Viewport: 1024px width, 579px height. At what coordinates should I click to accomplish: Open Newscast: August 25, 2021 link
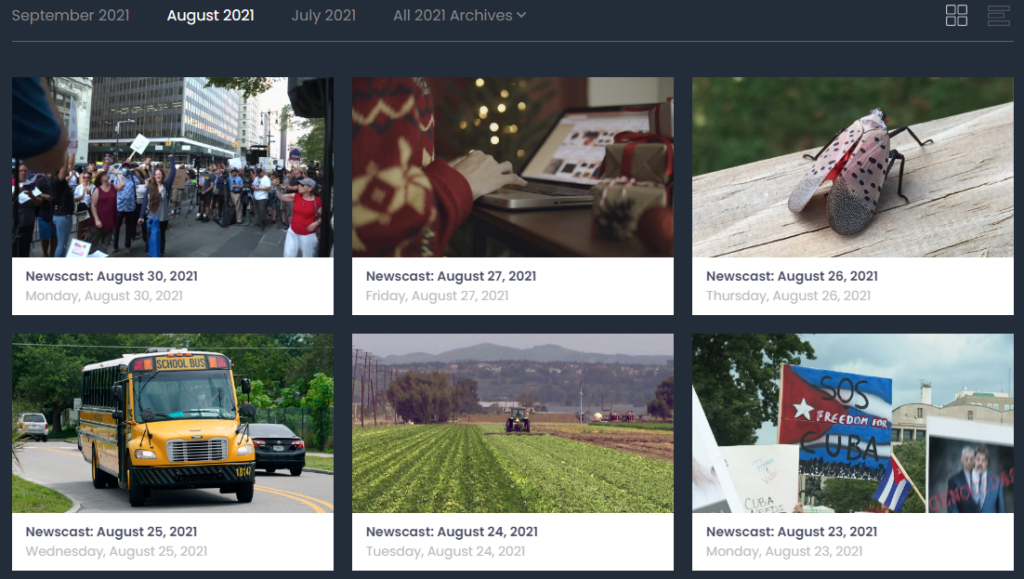[x=111, y=532]
